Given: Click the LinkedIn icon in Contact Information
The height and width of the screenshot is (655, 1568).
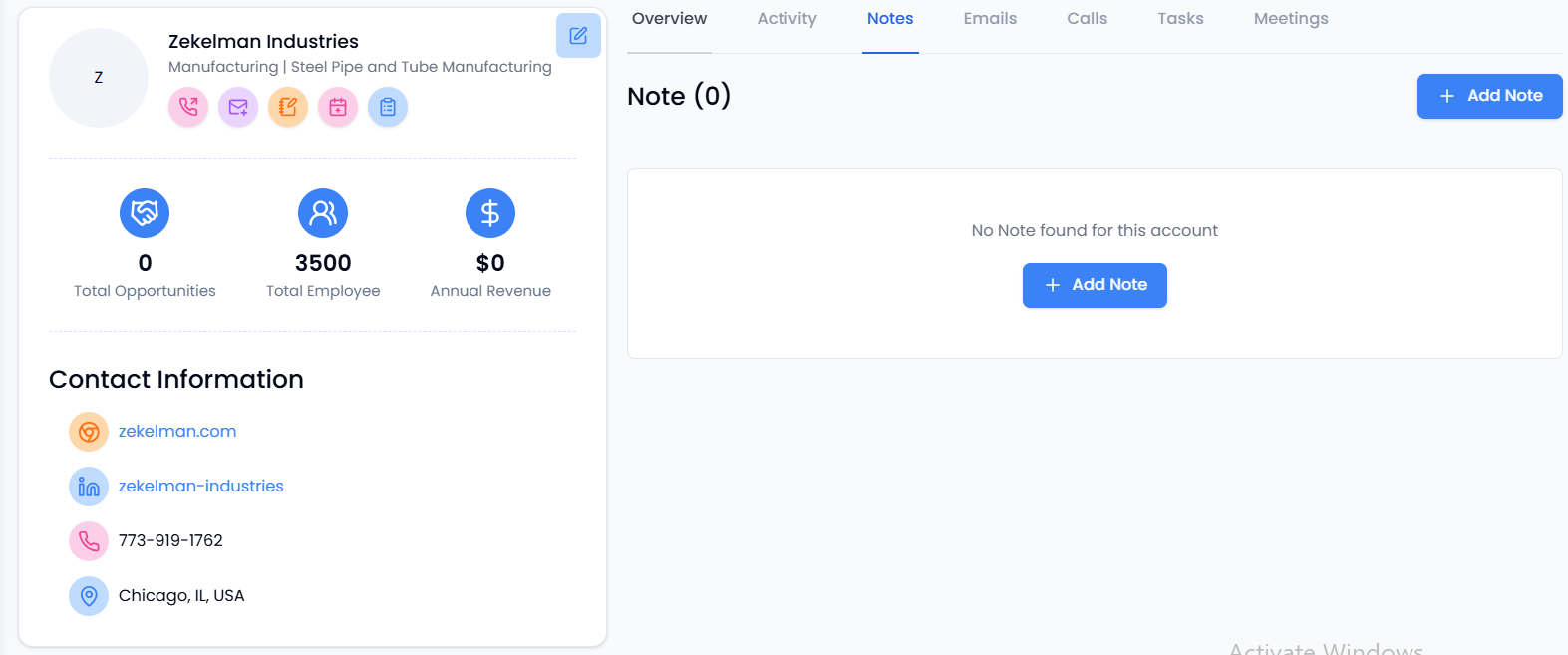Looking at the screenshot, I should [x=89, y=487].
